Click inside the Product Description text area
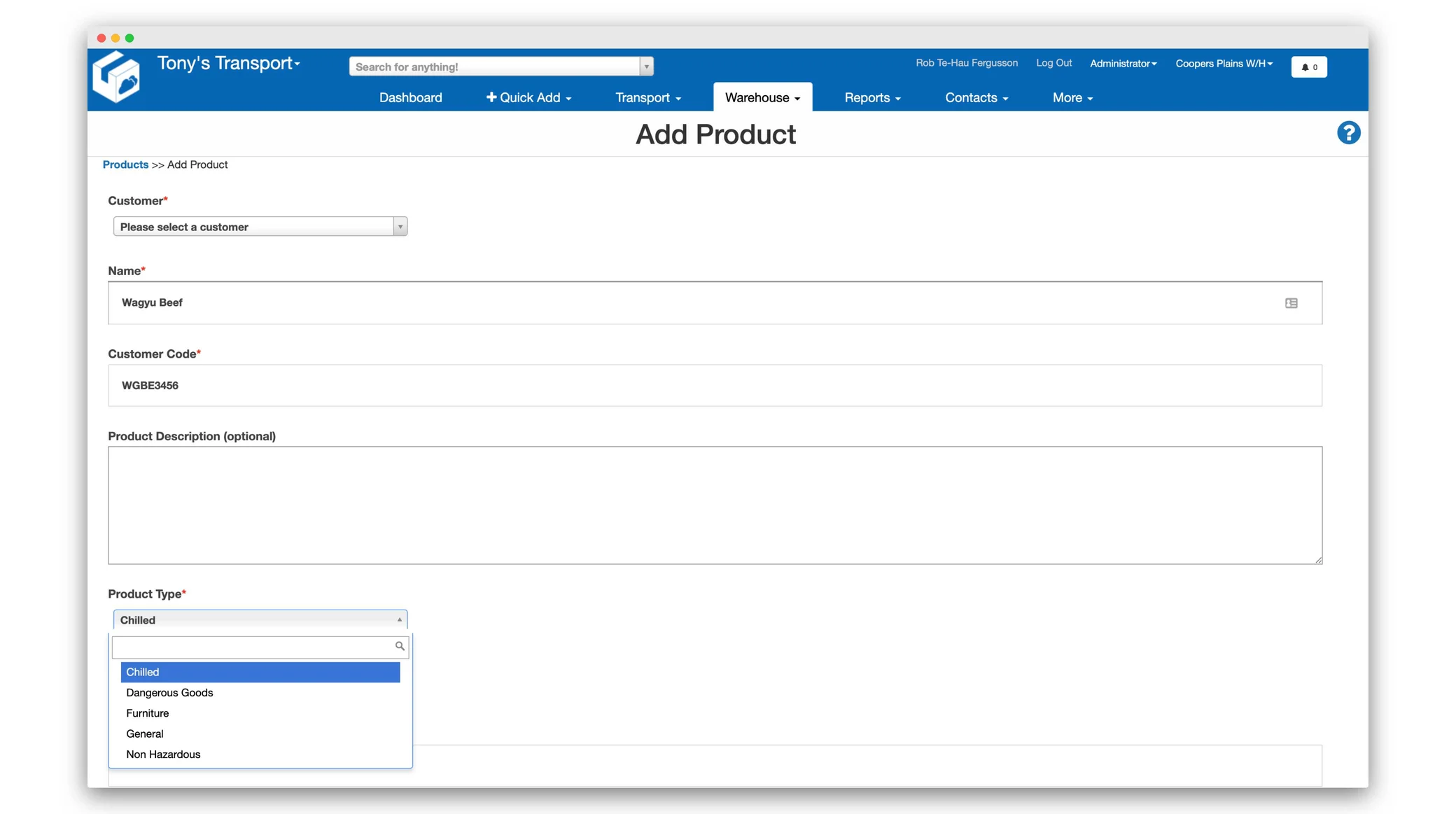The image size is (1456, 814). (714, 505)
